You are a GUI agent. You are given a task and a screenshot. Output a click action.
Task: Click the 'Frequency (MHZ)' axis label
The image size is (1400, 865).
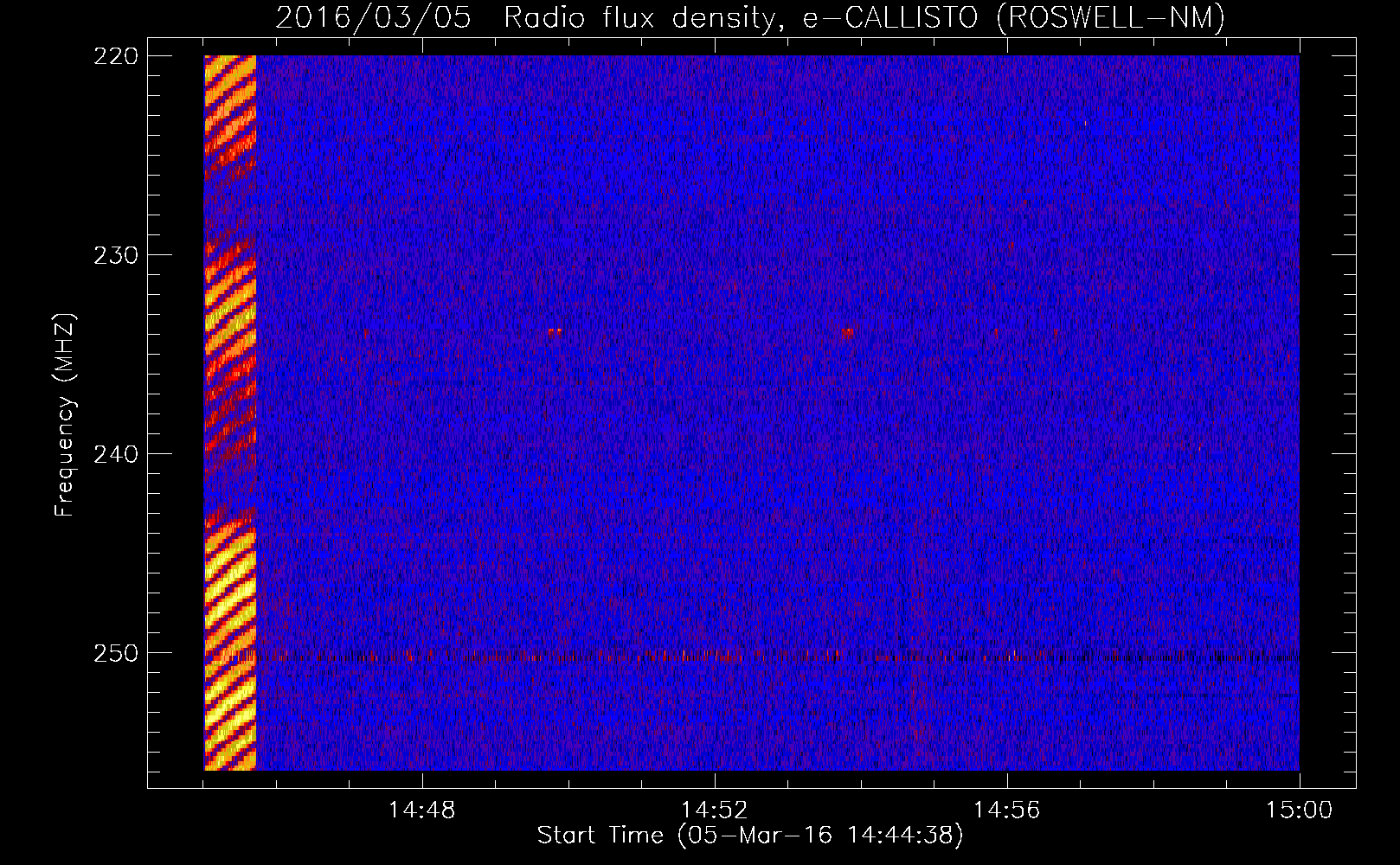tap(65, 415)
